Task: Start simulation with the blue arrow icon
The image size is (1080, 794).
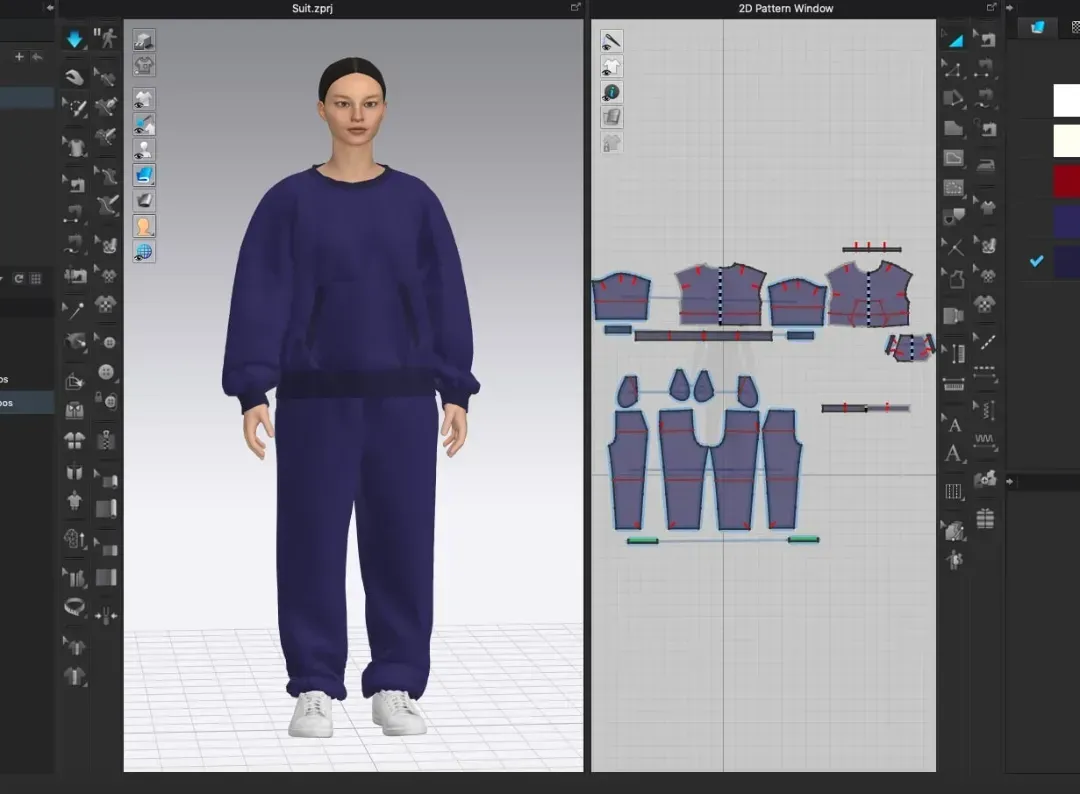Action: [74, 39]
